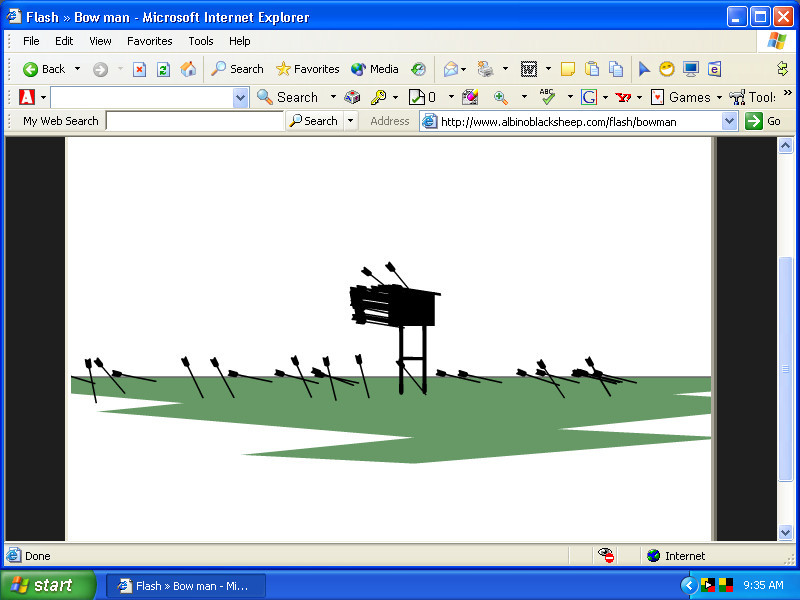The height and width of the screenshot is (600, 800).
Task: Click the Google G icon
Action: [x=589, y=97]
